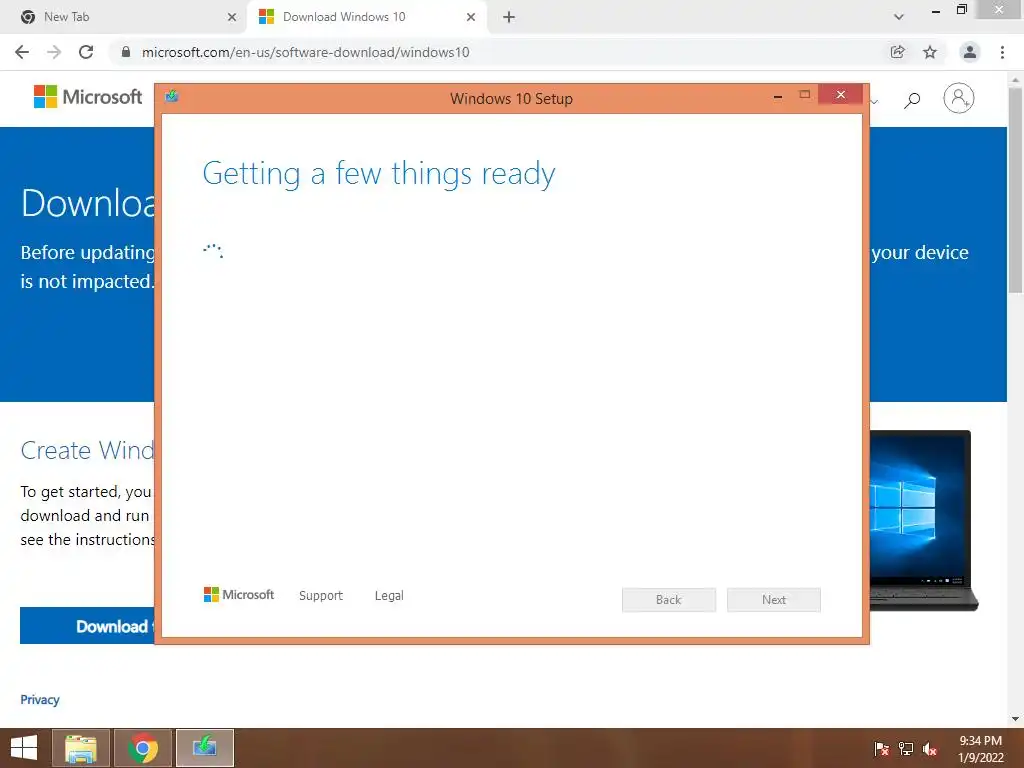Click the browser forward arrow
This screenshot has width=1024, height=768.
(54, 52)
